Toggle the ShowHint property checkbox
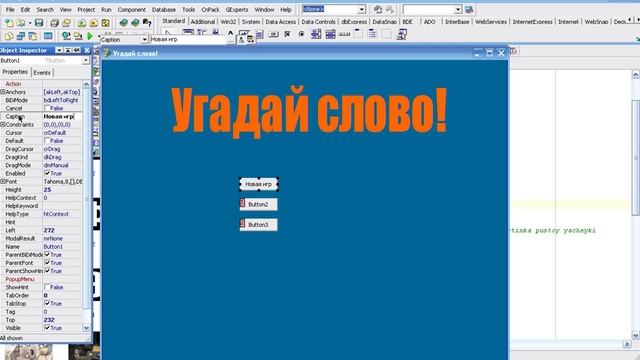This screenshot has width=640, height=360. (x=47, y=287)
